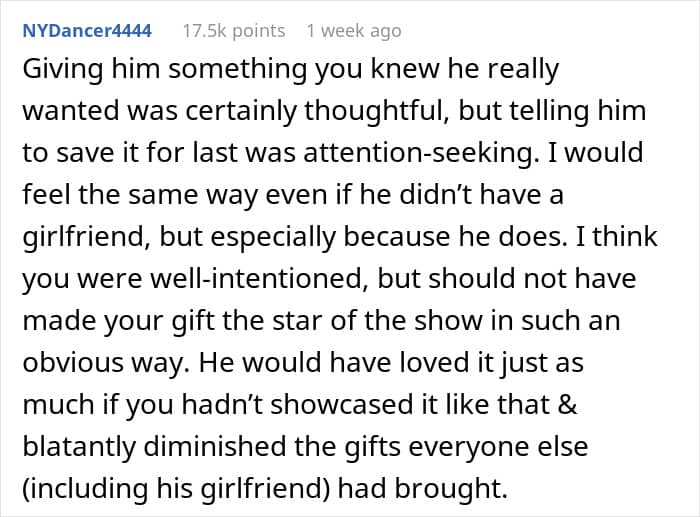Click the word everyone in the comment
Viewport: 700px width, 517px height.
tap(466, 447)
